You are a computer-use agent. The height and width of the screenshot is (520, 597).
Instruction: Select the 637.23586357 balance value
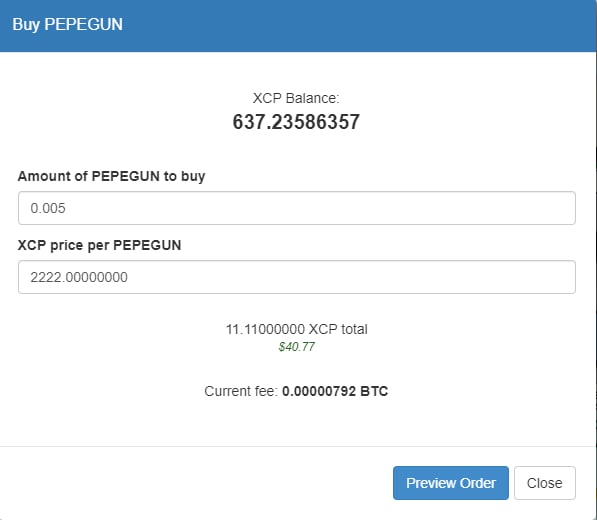point(296,122)
